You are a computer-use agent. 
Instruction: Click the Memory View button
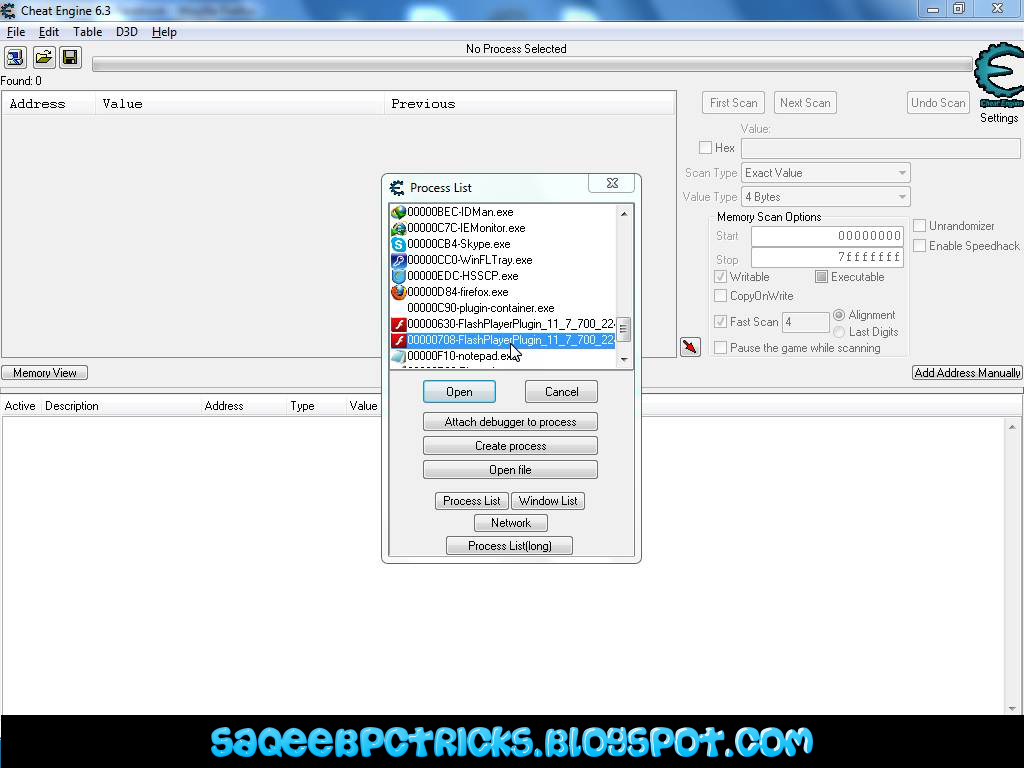point(44,373)
